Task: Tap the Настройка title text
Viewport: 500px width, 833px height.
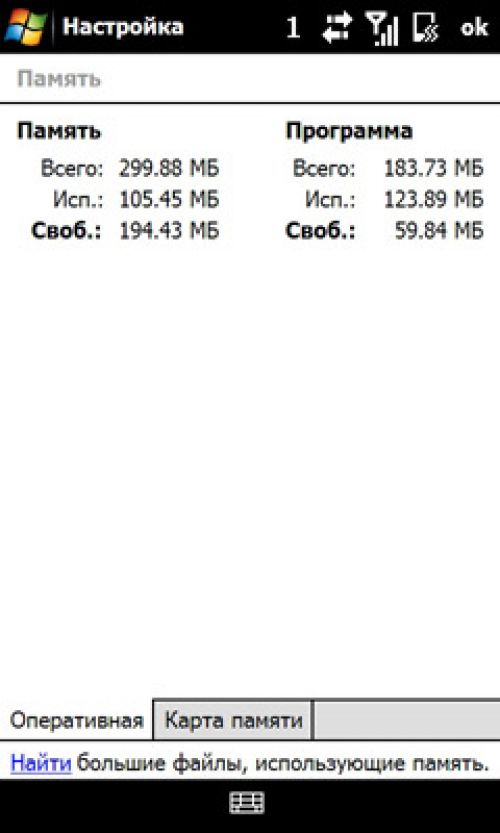Action: [123, 27]
